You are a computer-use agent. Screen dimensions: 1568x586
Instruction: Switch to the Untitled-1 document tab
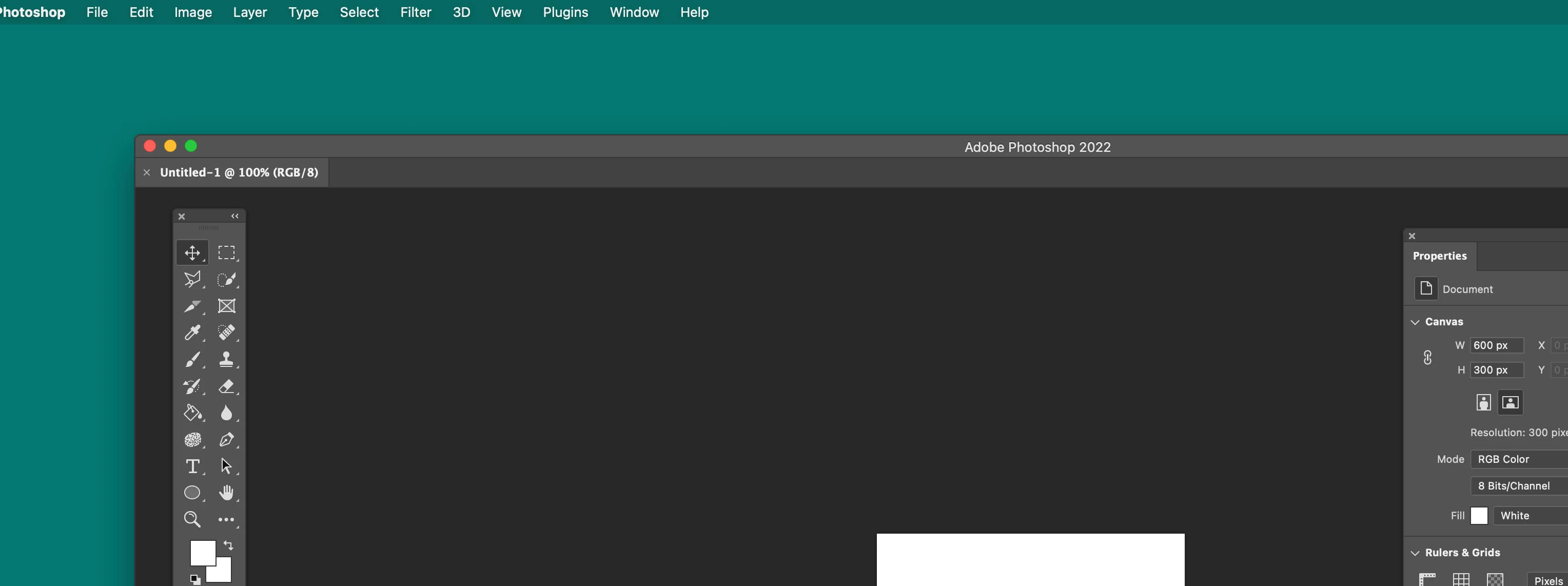tap(239, 172)
